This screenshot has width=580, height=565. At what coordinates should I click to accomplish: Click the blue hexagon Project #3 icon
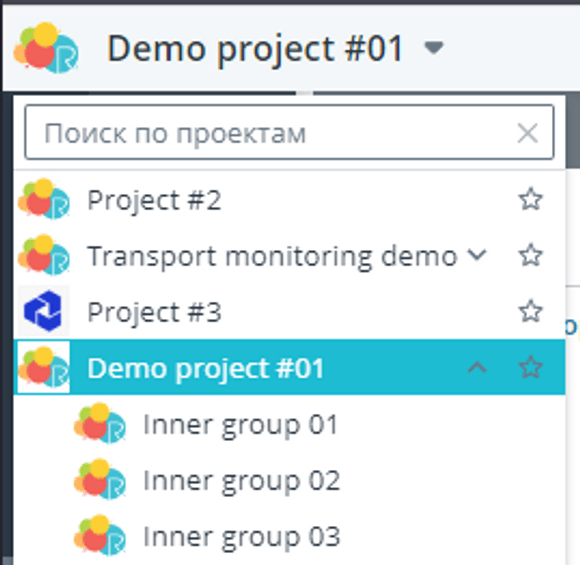click(x=44, y=311)
